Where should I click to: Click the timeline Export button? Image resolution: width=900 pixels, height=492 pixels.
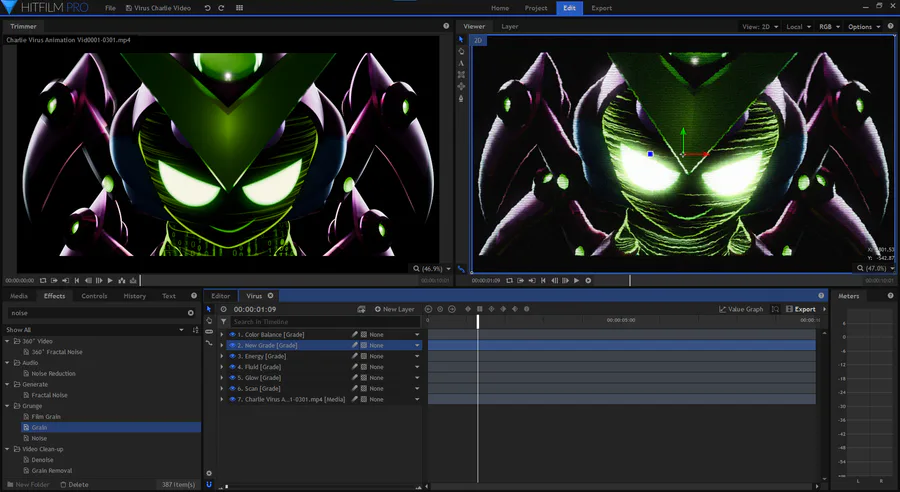pos(800,309)
